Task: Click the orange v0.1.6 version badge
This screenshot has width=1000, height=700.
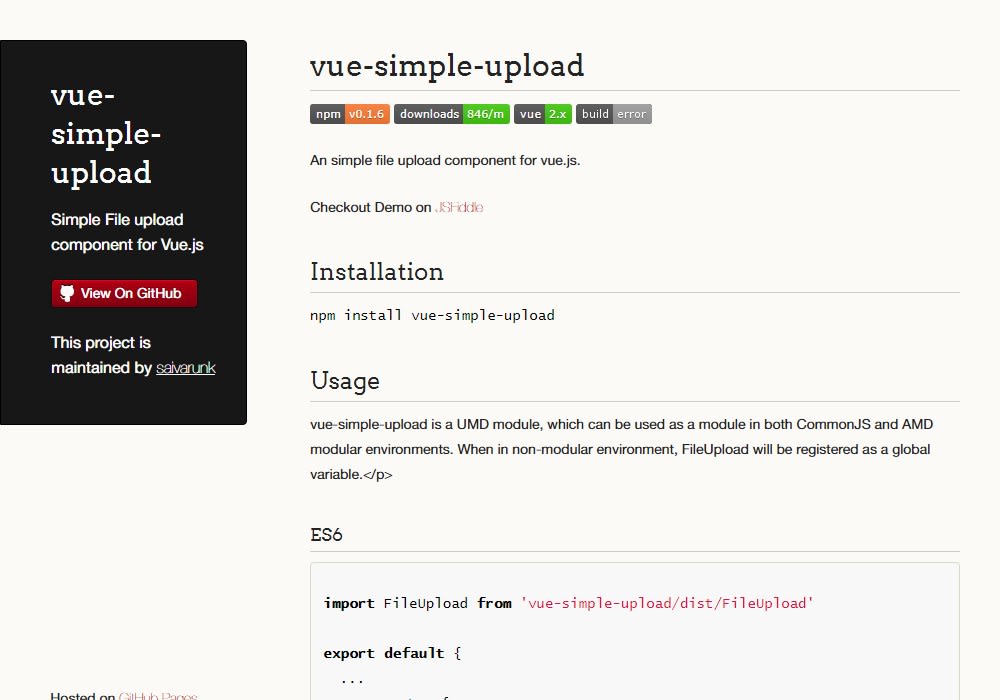Action: pos(366,113)
